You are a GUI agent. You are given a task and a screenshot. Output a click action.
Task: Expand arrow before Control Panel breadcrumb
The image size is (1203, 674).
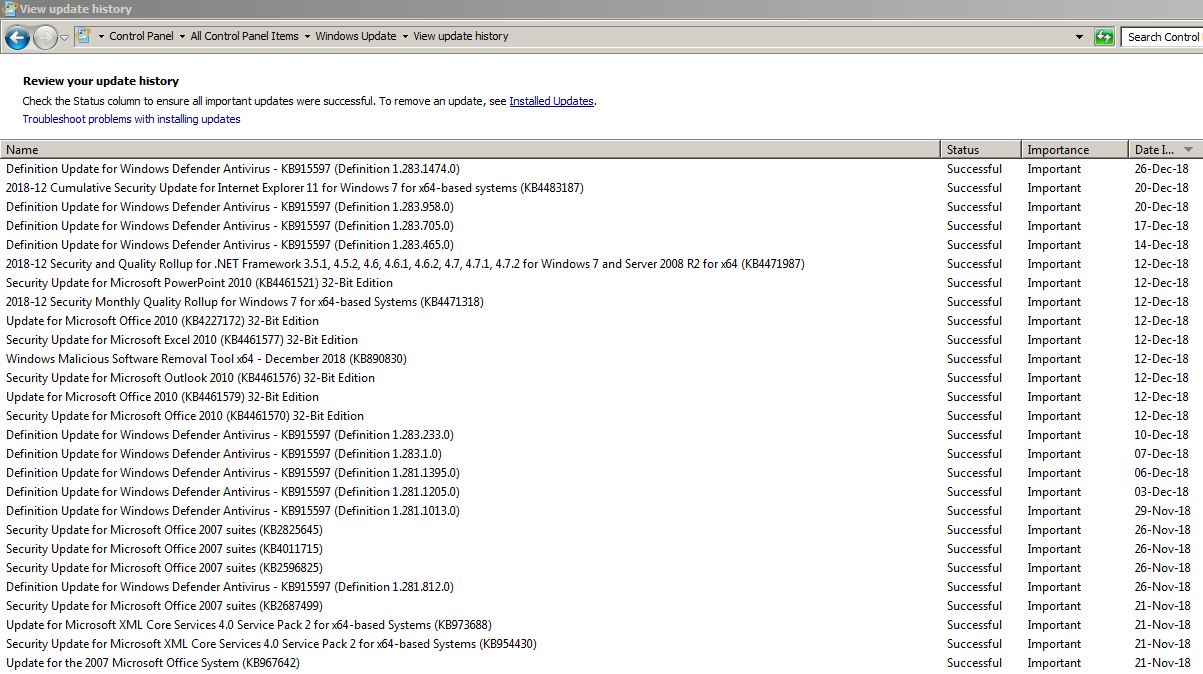coord(101,37)
